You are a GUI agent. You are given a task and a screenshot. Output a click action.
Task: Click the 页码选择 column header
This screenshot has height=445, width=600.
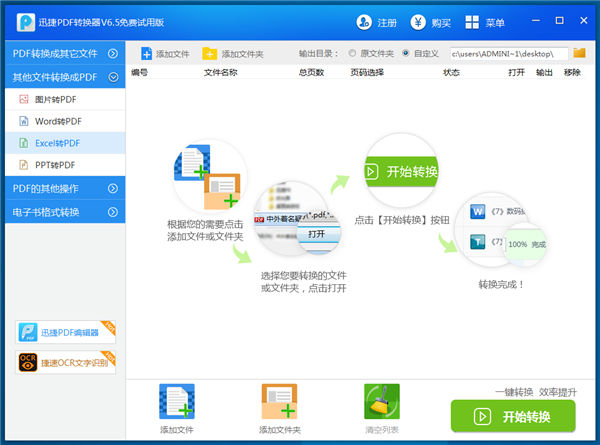(367, 72)
